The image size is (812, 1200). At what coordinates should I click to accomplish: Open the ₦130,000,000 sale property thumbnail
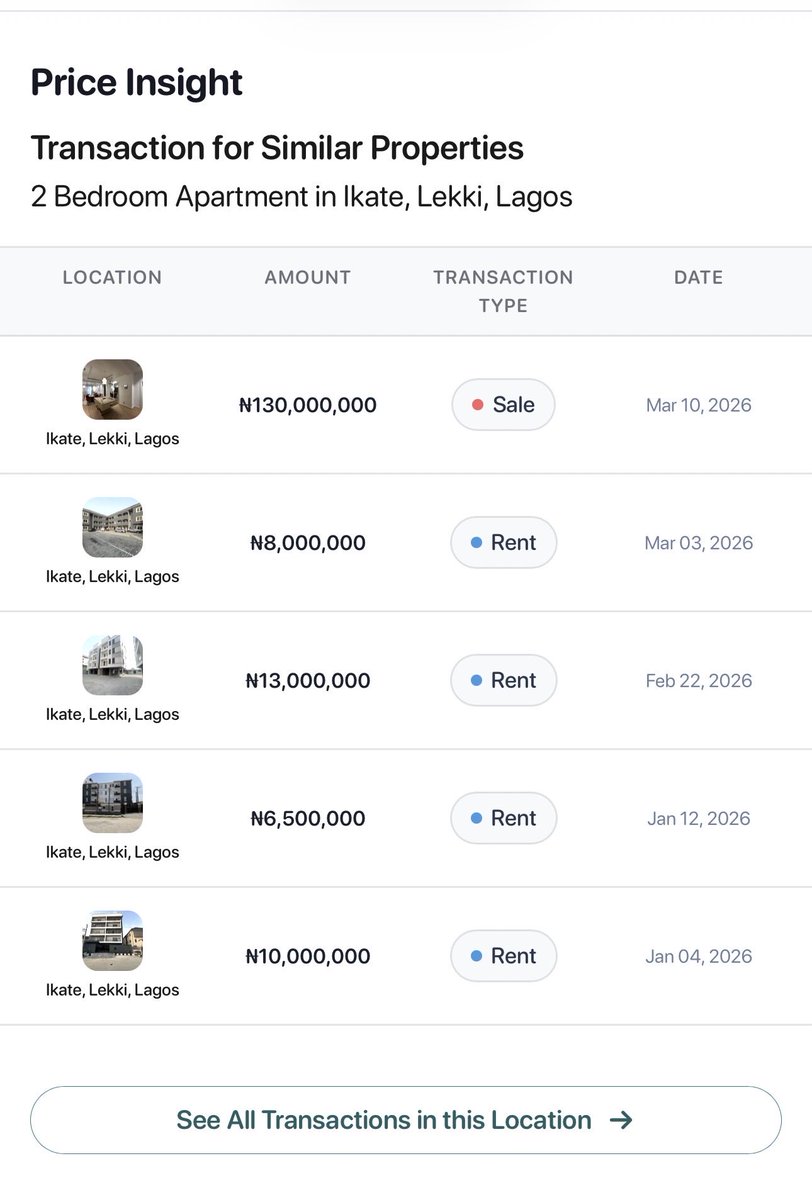point(112,390)
